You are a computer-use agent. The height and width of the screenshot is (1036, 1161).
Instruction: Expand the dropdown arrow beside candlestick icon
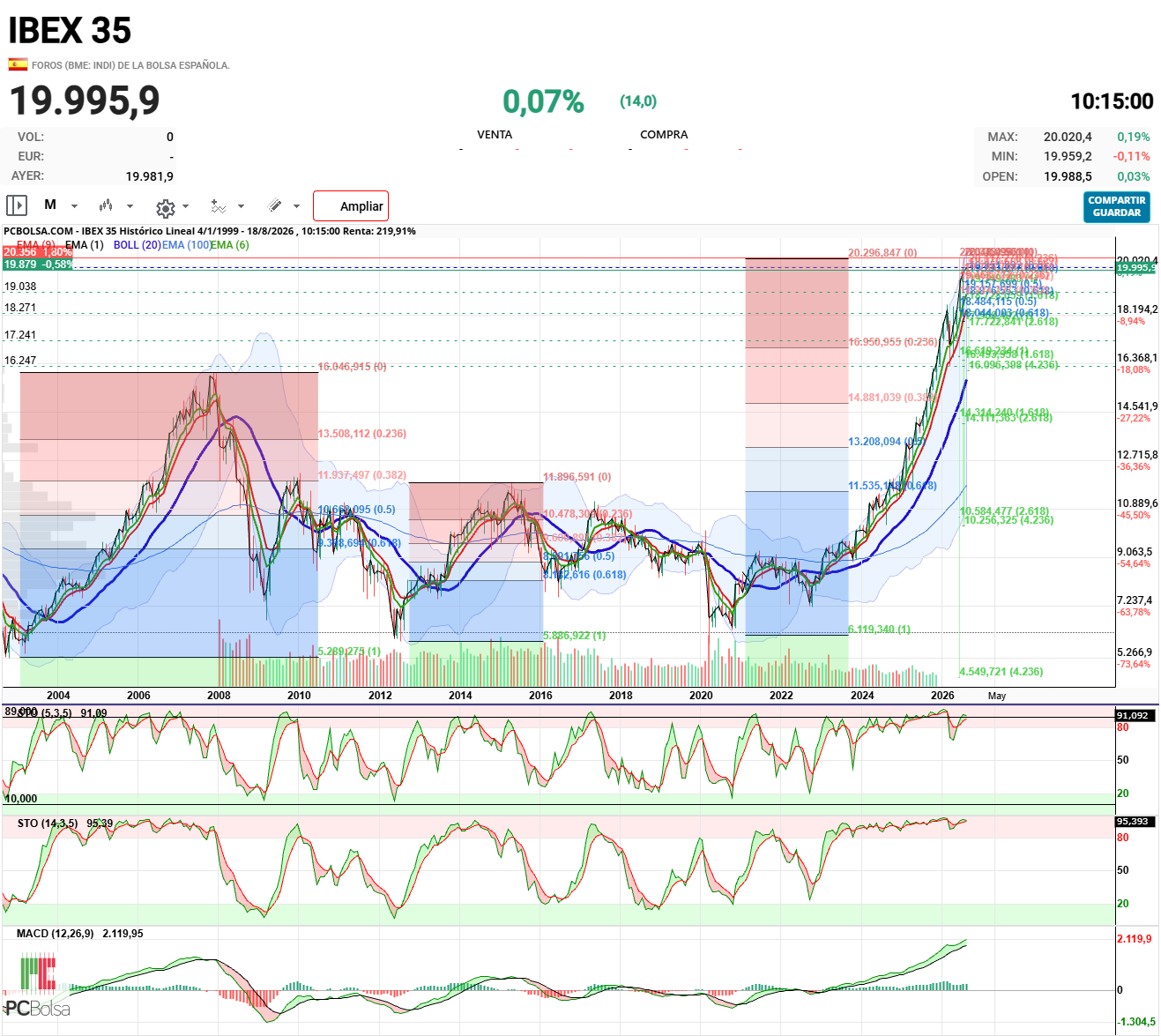[x=130, y=206]
